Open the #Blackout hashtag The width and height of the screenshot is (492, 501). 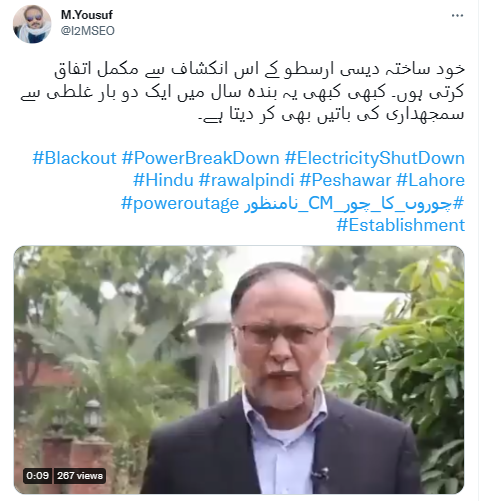pyautogui.click(x=74, y=158)
